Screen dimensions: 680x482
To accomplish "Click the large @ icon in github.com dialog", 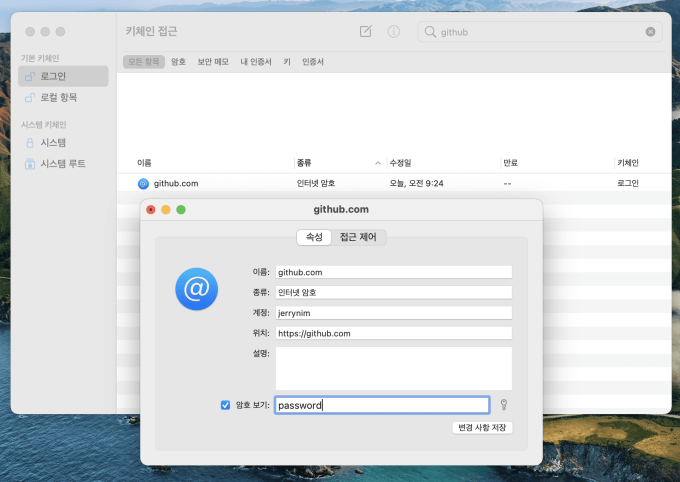I will [196, 289].
